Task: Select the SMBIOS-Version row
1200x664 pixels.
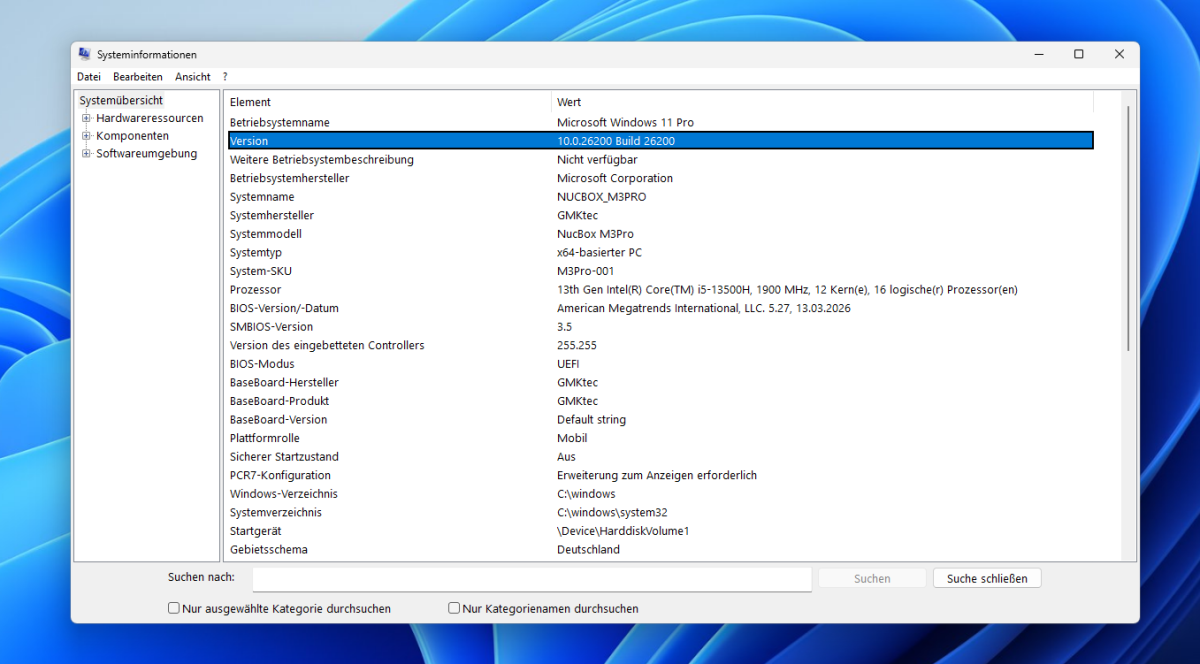Action: click(x=660, y=327)
